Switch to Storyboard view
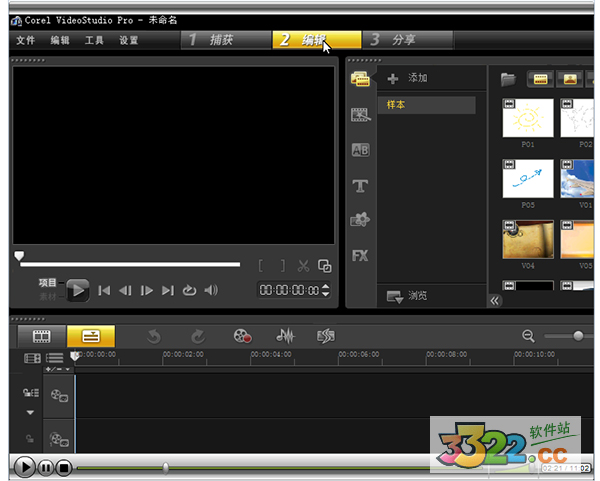 (41, 337)
